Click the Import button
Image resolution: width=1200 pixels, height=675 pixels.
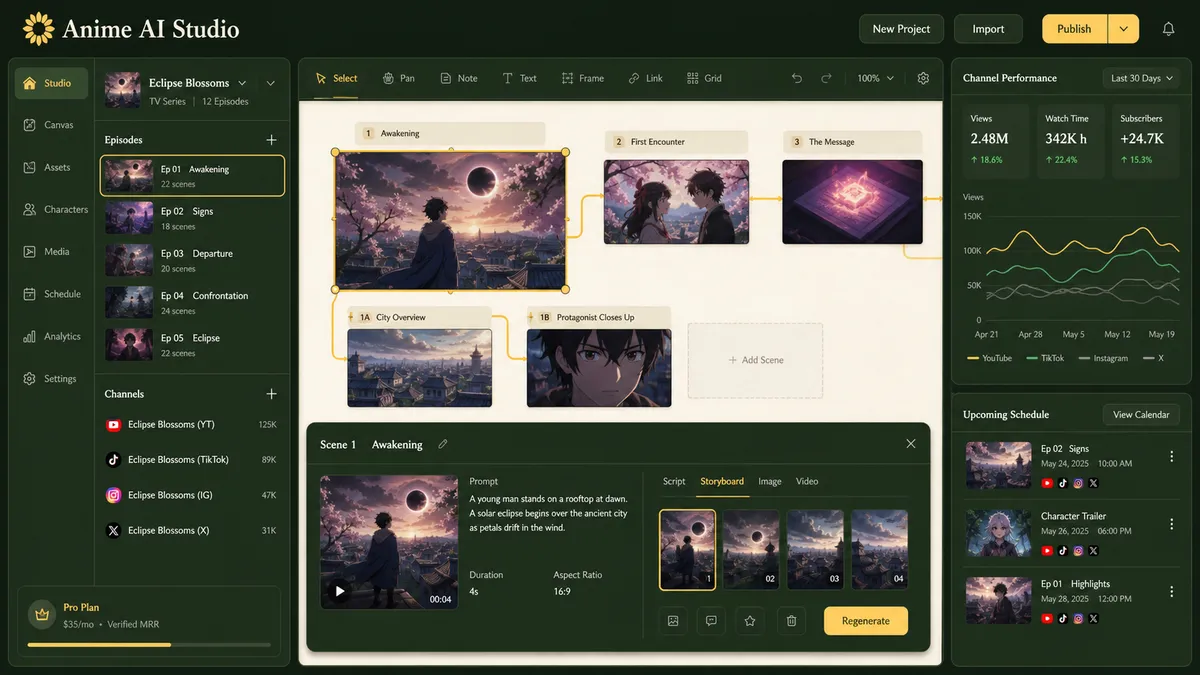point(988,29)
